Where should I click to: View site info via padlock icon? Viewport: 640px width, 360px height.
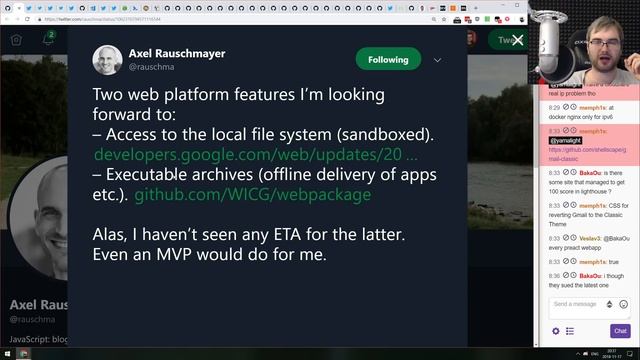tap(40, 19)
